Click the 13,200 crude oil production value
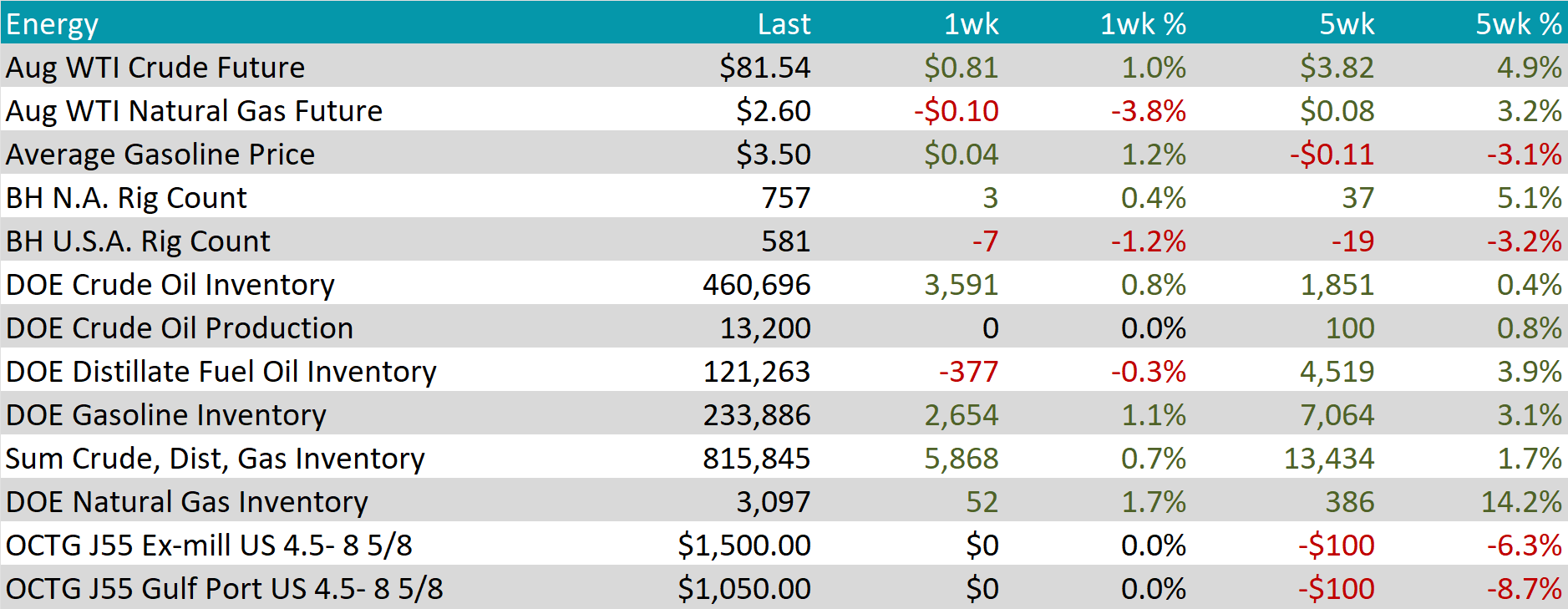The height and width of the screenshot is (609, 1568). coord(764,328)
